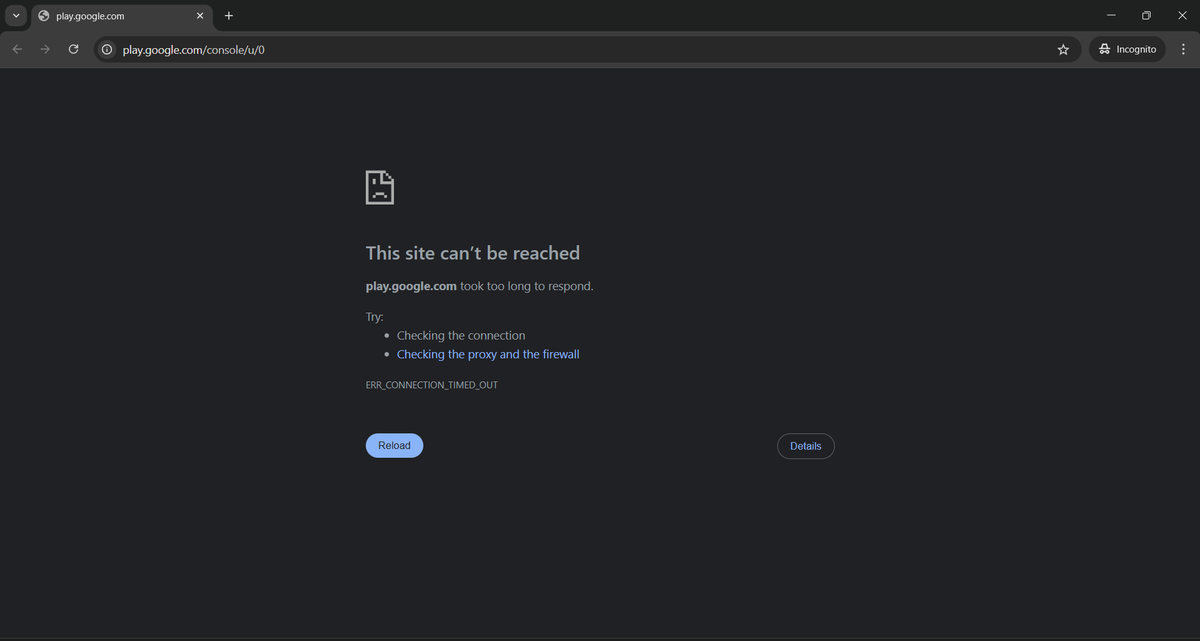Open the tab search dropdown arrow

[x=16, y=16]
